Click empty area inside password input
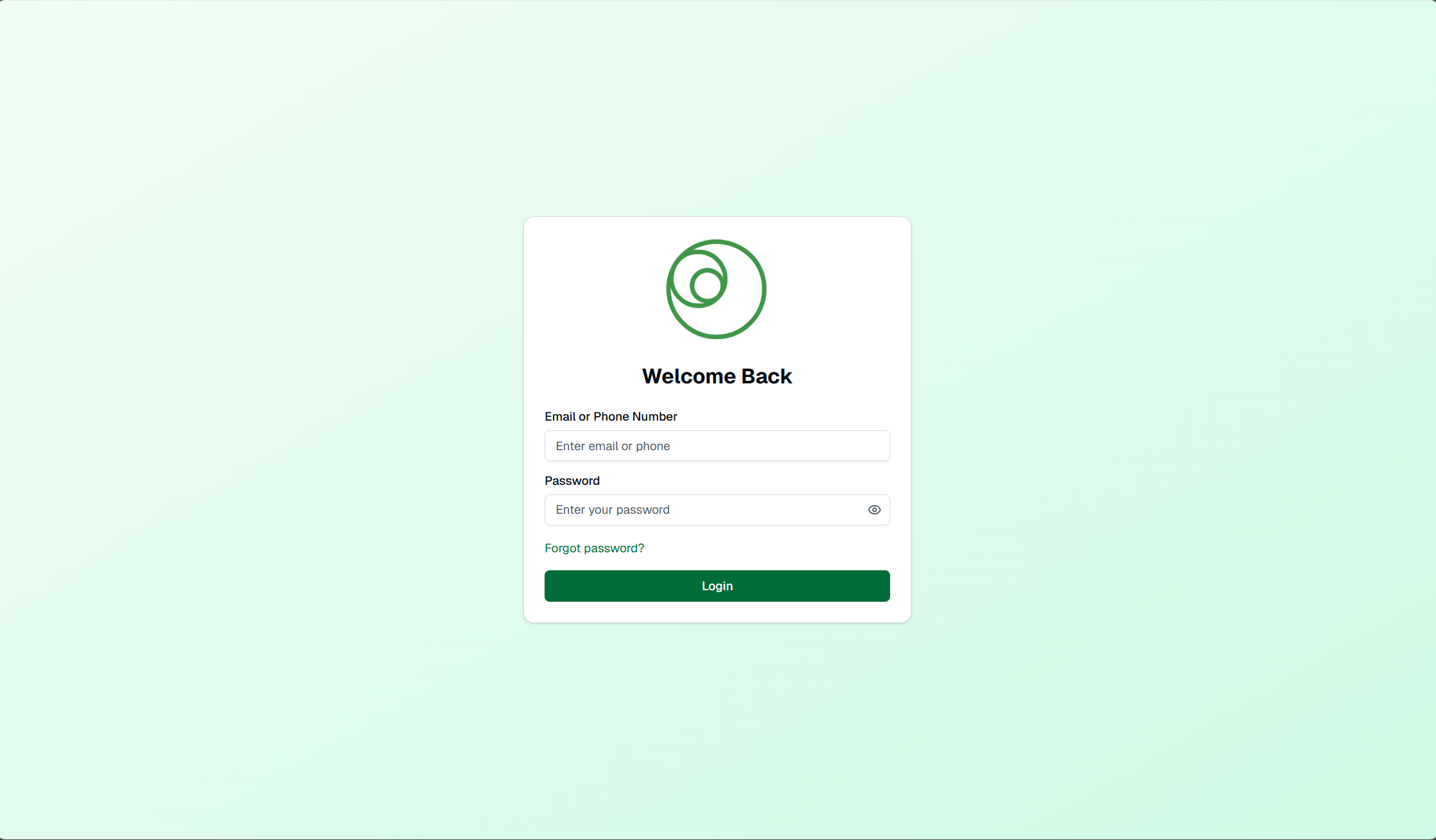Image resolution: width=1436 pixels, height=840 pixels. point(771,510)
